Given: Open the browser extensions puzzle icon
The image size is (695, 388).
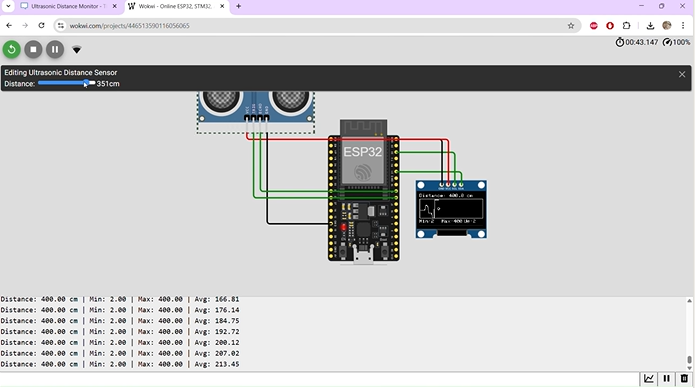Looking at the screenshot, I should pos(626,26).
